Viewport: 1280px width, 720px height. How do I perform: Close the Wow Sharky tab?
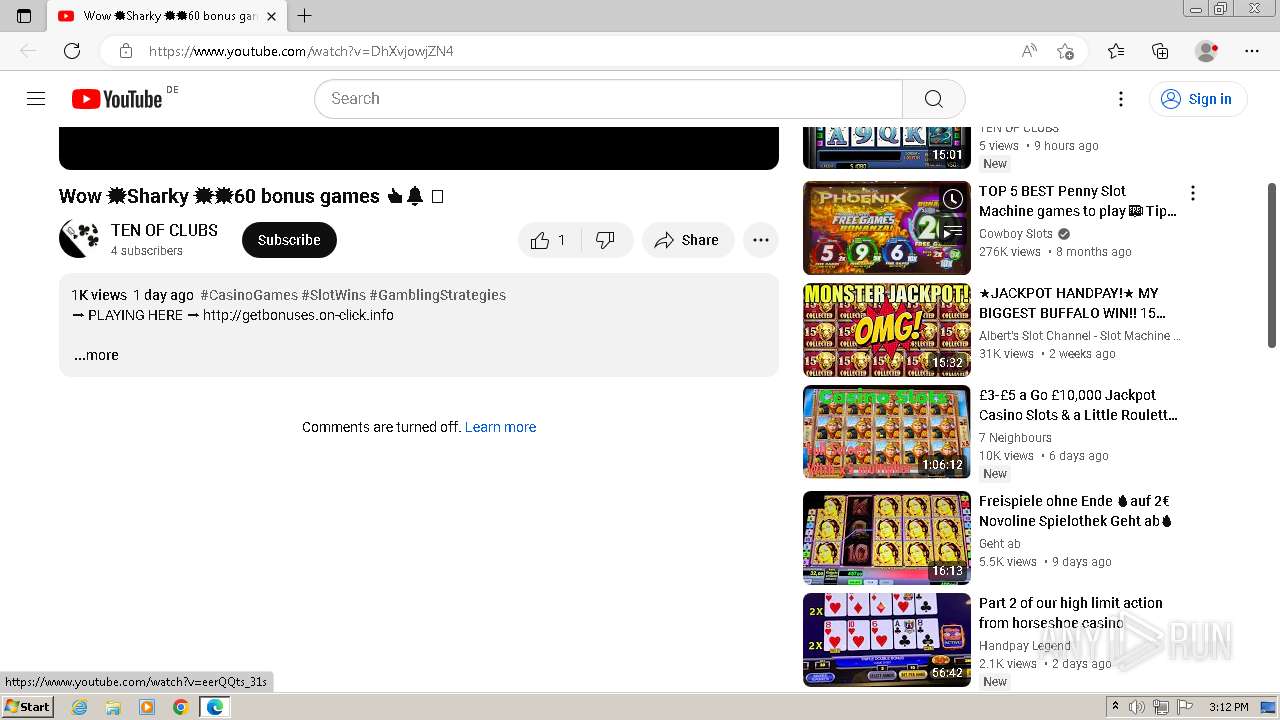(x=271, y=16)
